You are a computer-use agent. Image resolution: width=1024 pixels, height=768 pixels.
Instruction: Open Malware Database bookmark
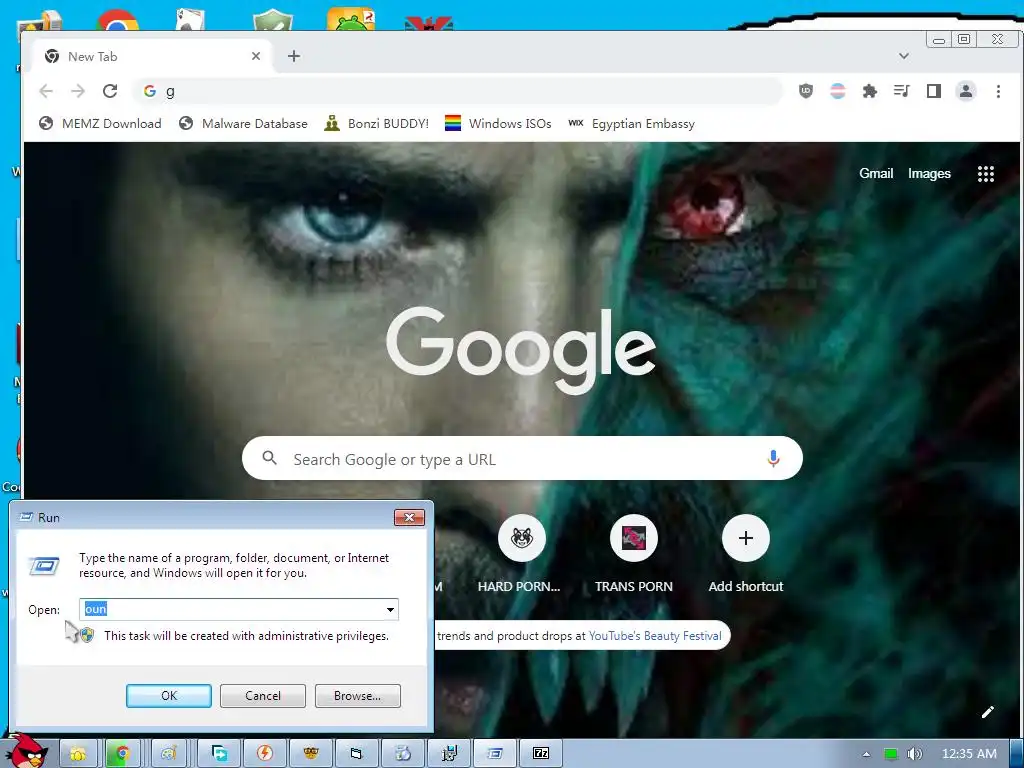pyautogui.click(x=243, y=123)
